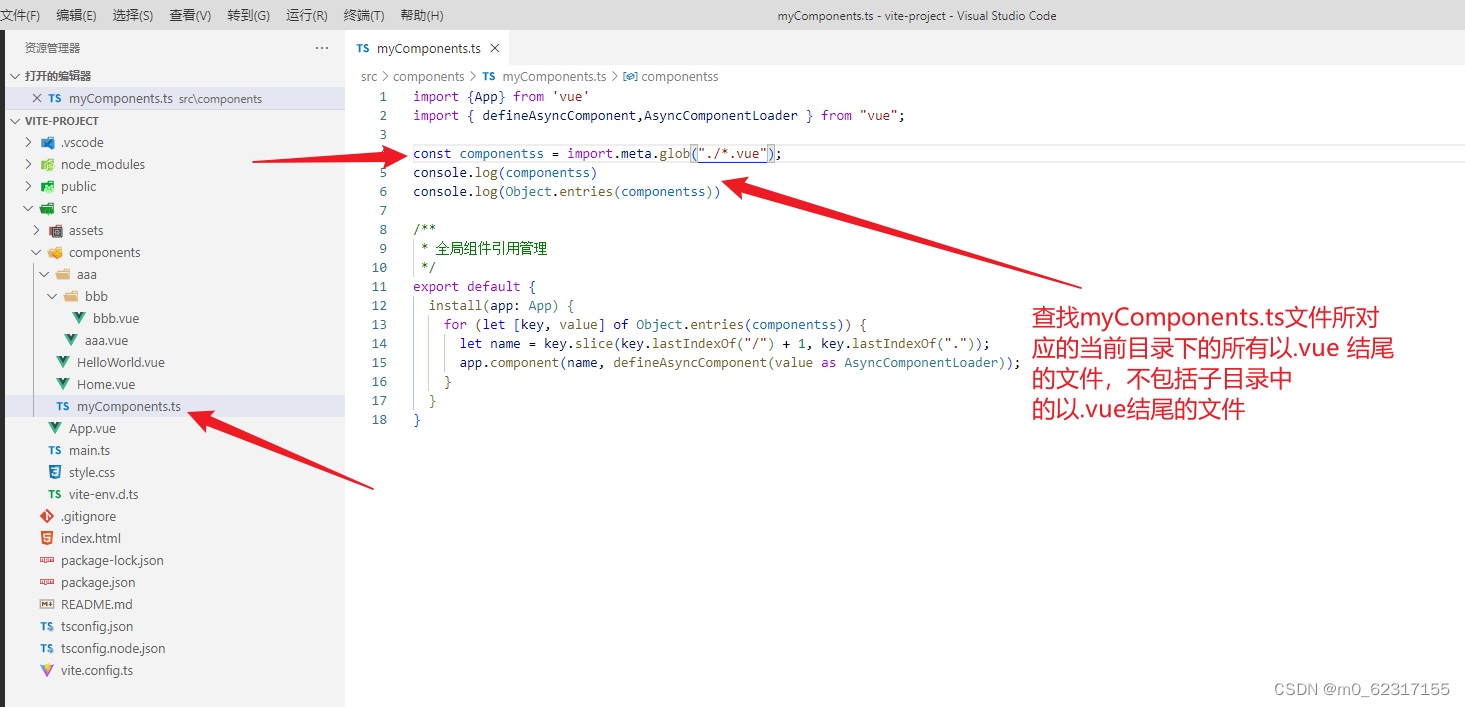Open the 运行(R) menu
The image size is (1465, 707).
coord(306,15)
